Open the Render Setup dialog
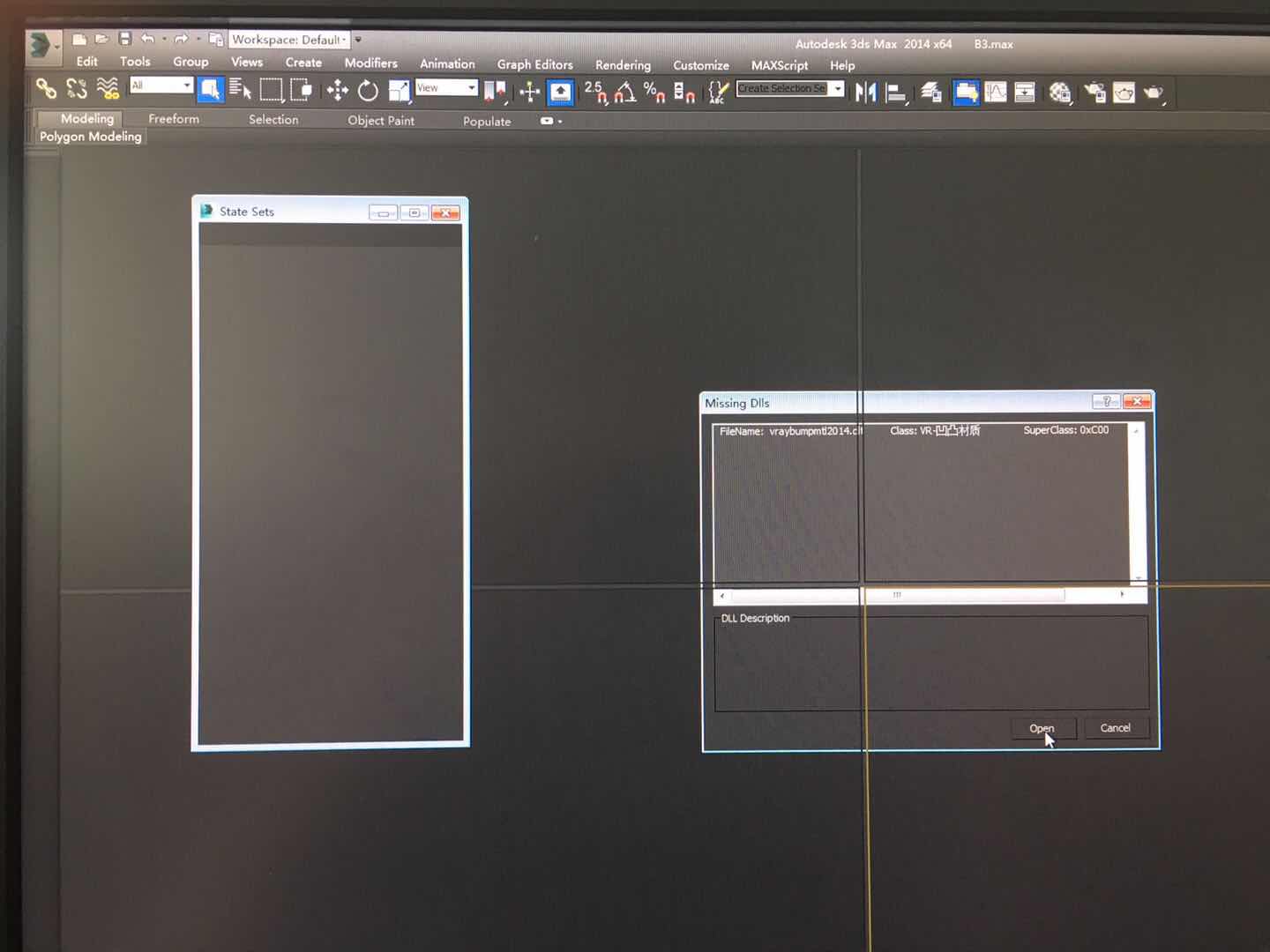This screenshot has width=1270, height=952. 1094,93
